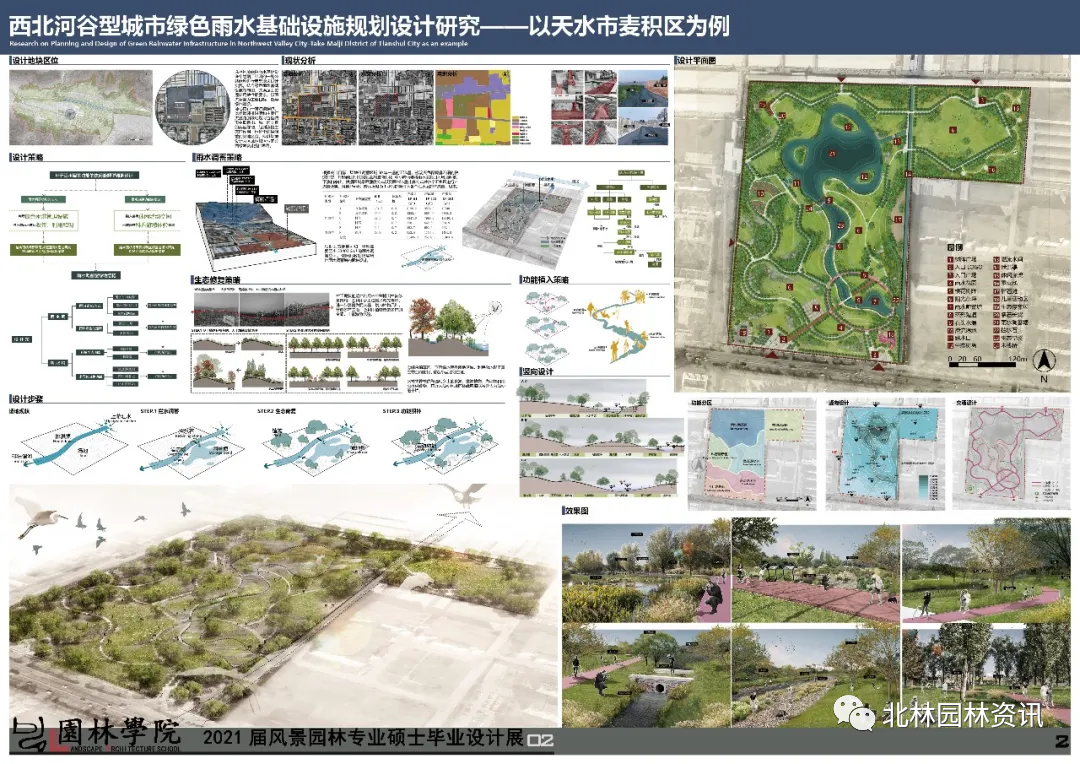This screenshot has width=1080, height=764.
Task: Click the STEP2 label in design steps
Action: pyautogui.click(x=277, y=411)
